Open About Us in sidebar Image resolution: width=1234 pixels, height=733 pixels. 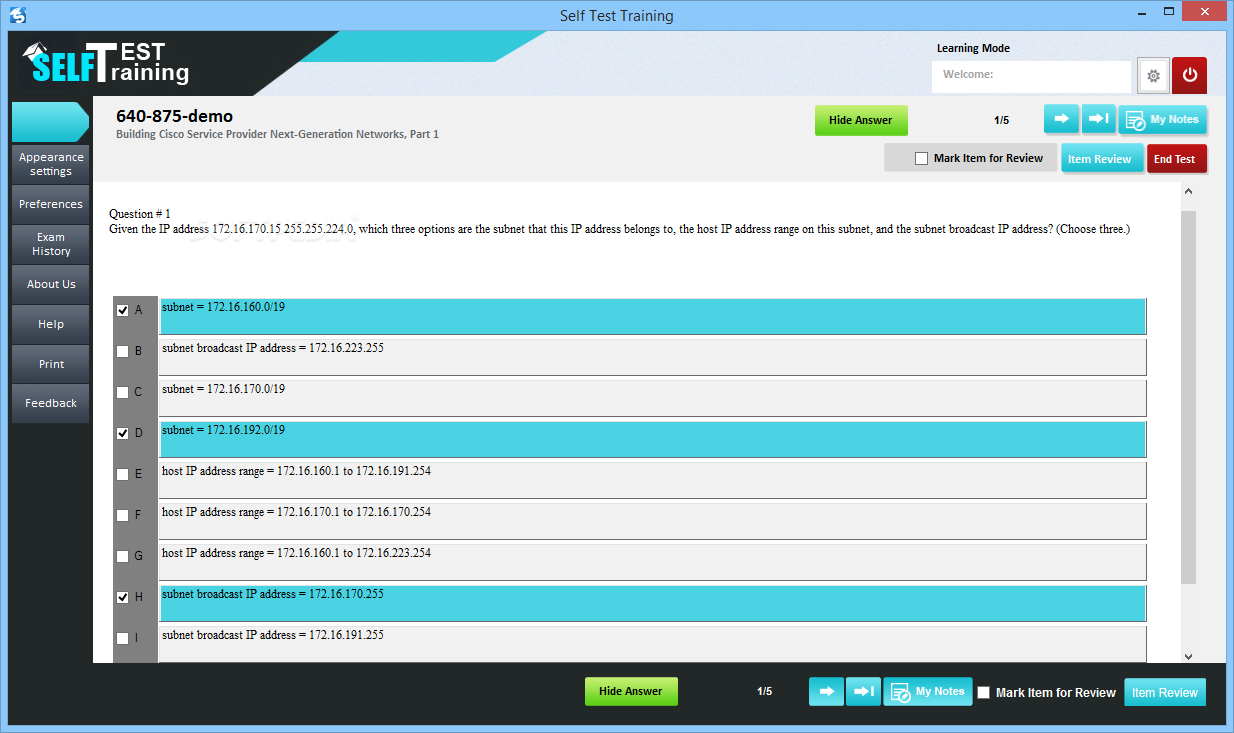pos(51,284)
